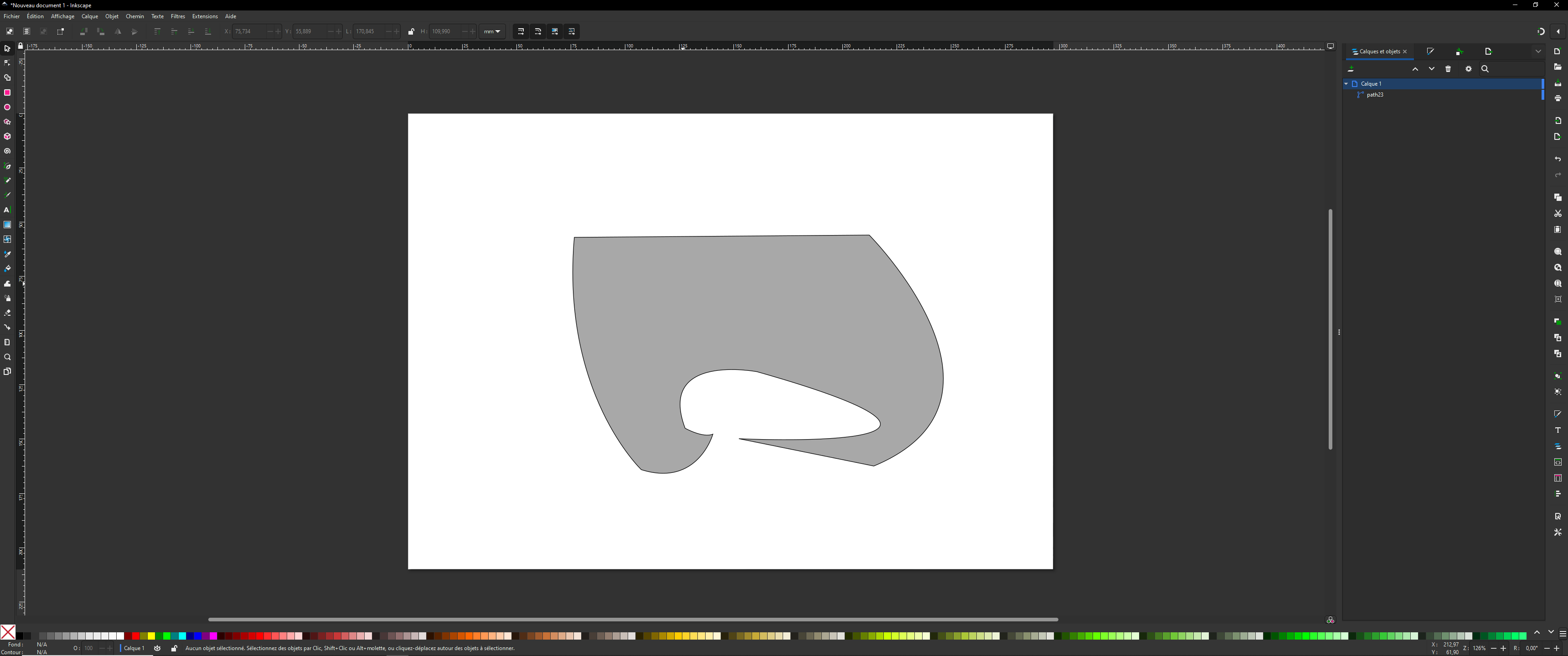The height and width of the screenshot is (656, 1568).
Task: Select the Pencil freehand tool
Action: click(7, 180)
